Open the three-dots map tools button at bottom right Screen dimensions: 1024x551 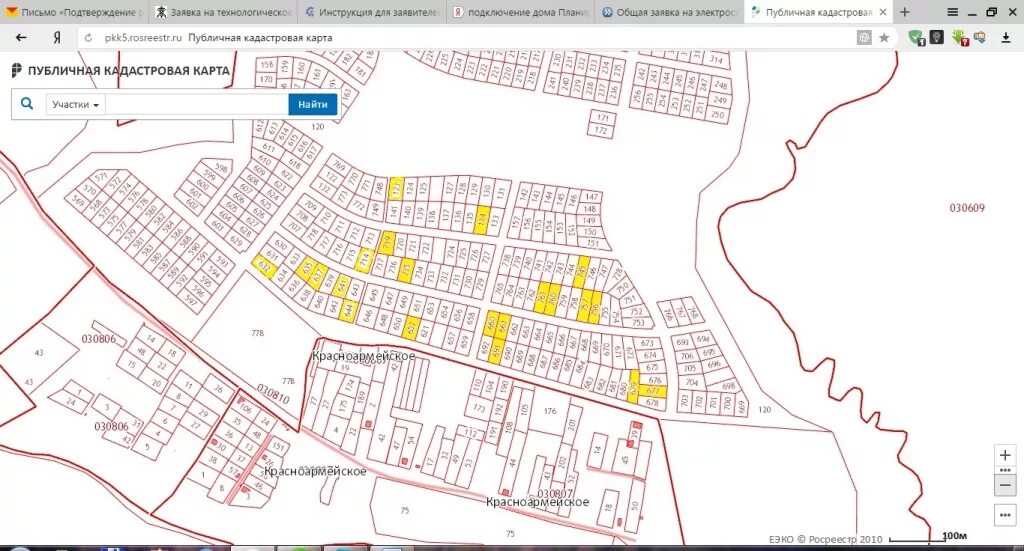(x=1005, y=515)
